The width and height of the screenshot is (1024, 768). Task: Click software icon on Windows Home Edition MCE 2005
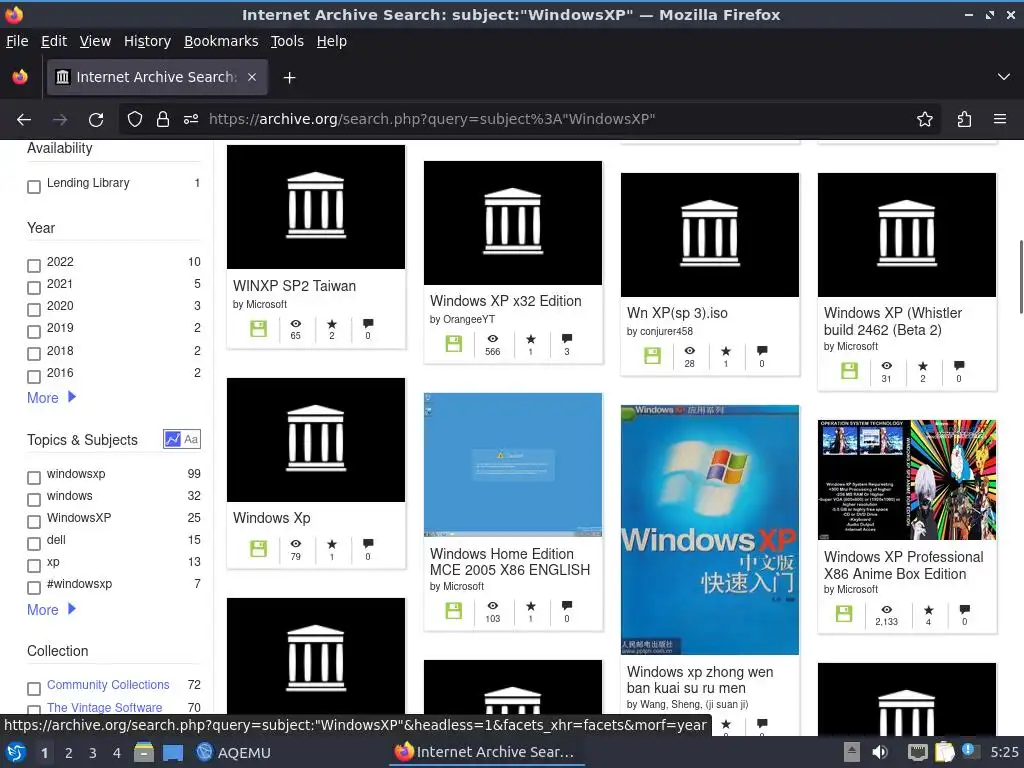click(x=453, y=611)
